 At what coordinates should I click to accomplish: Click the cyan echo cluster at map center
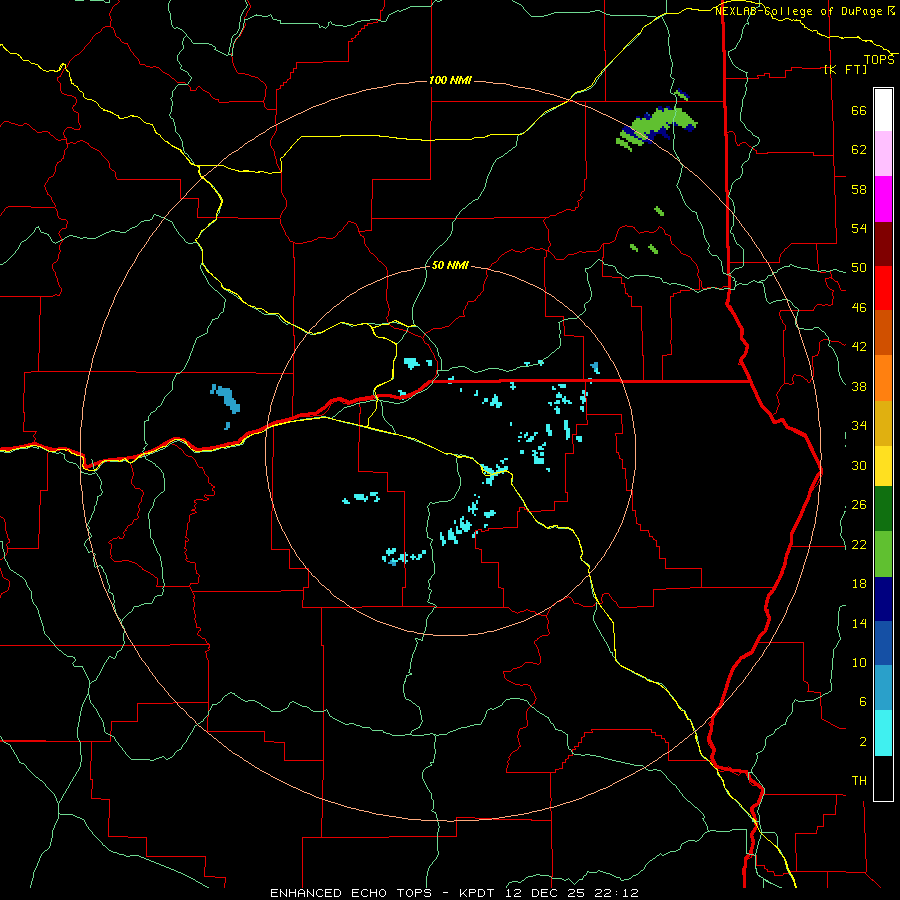coord(494,471)
